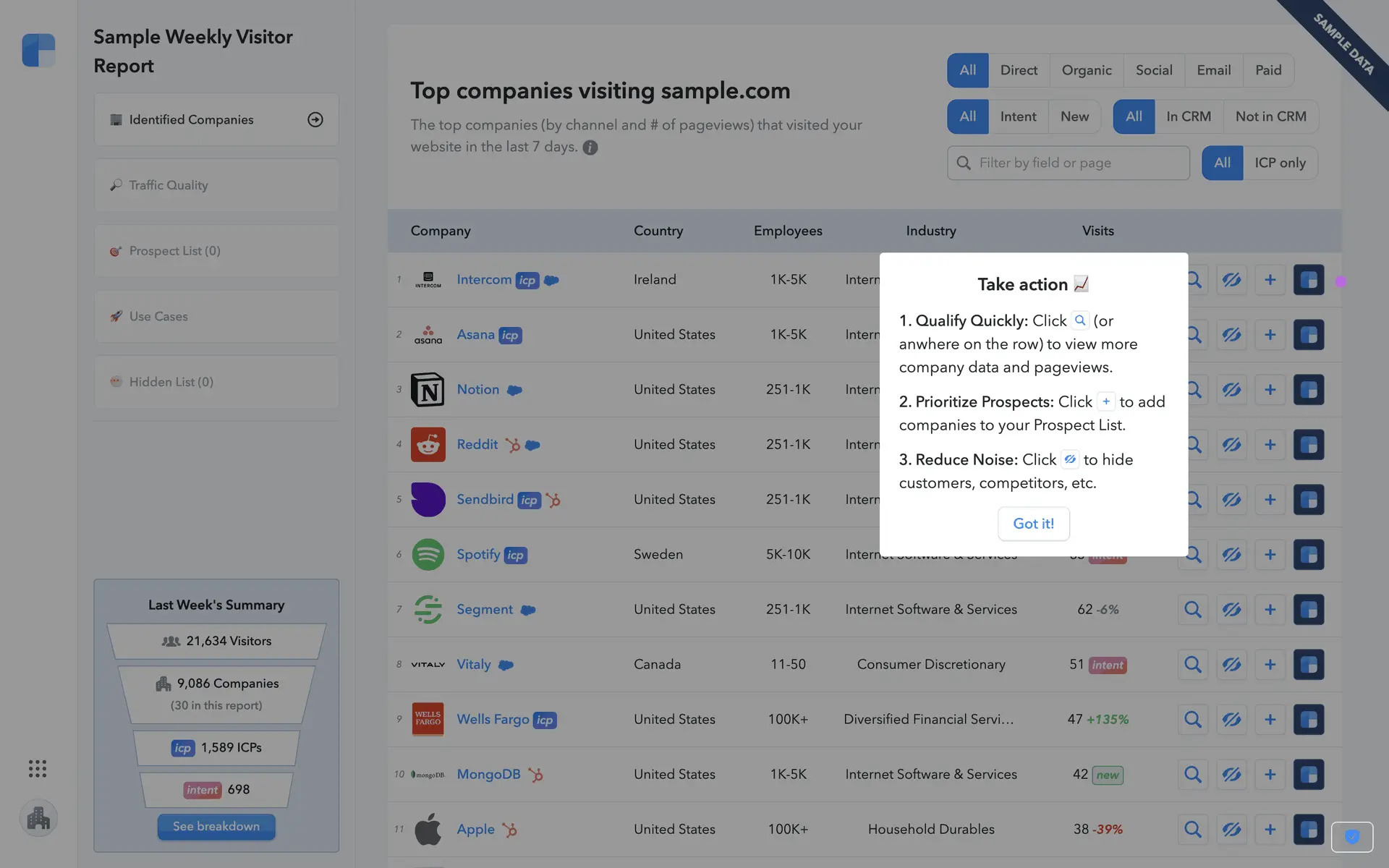1389x868 pixels.
Task: Add Wells Fargo to Prospect List
Action: pos(1270,720)
